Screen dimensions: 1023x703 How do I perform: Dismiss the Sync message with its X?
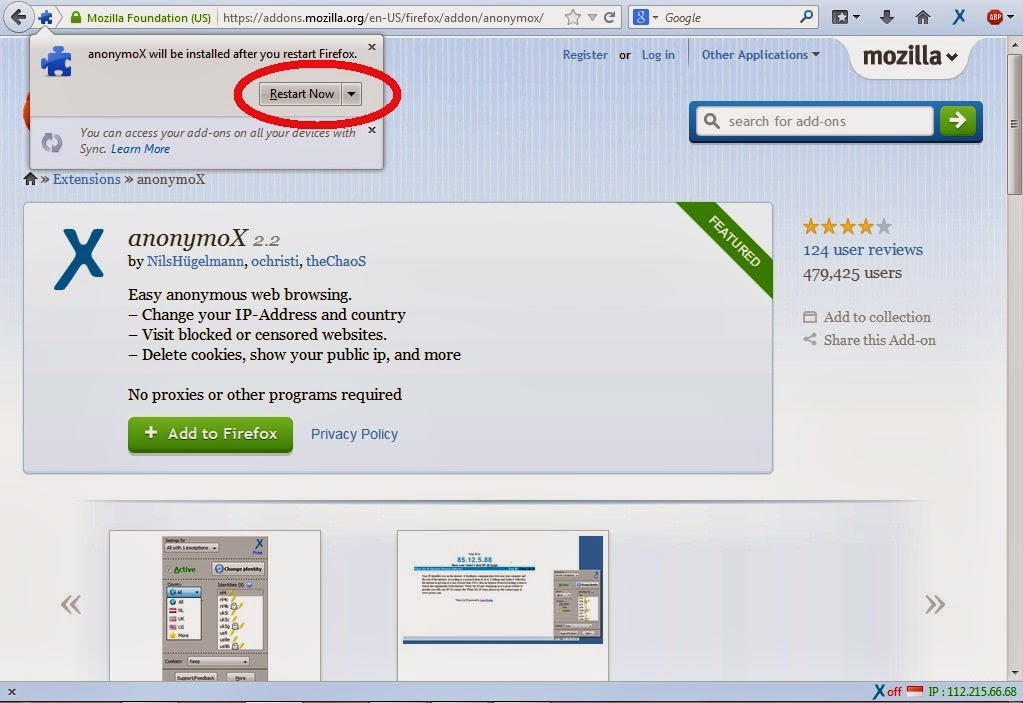pyautogui.click(x=372, y=130)
